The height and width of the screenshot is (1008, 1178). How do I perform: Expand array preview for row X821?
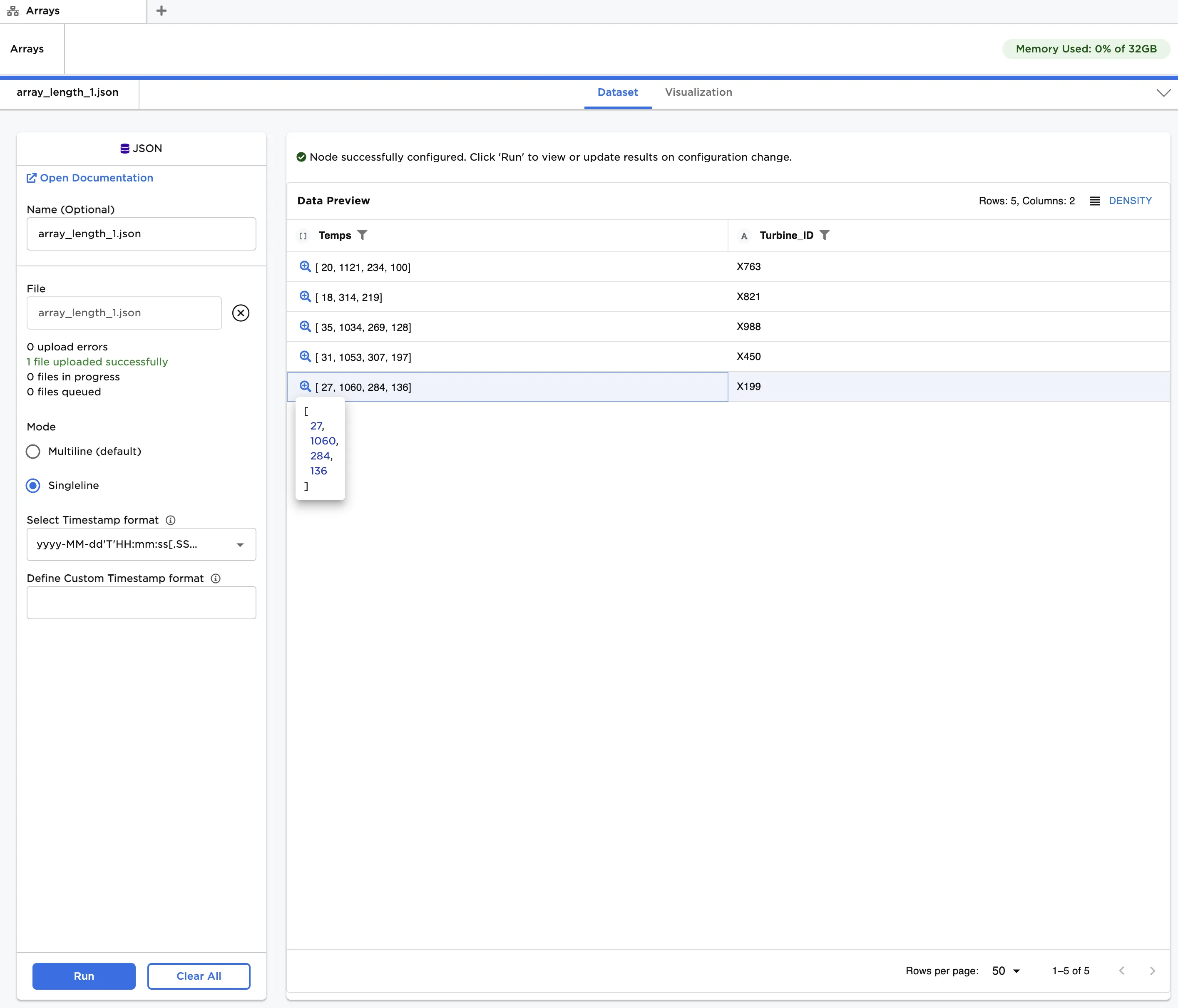[305, 297]
